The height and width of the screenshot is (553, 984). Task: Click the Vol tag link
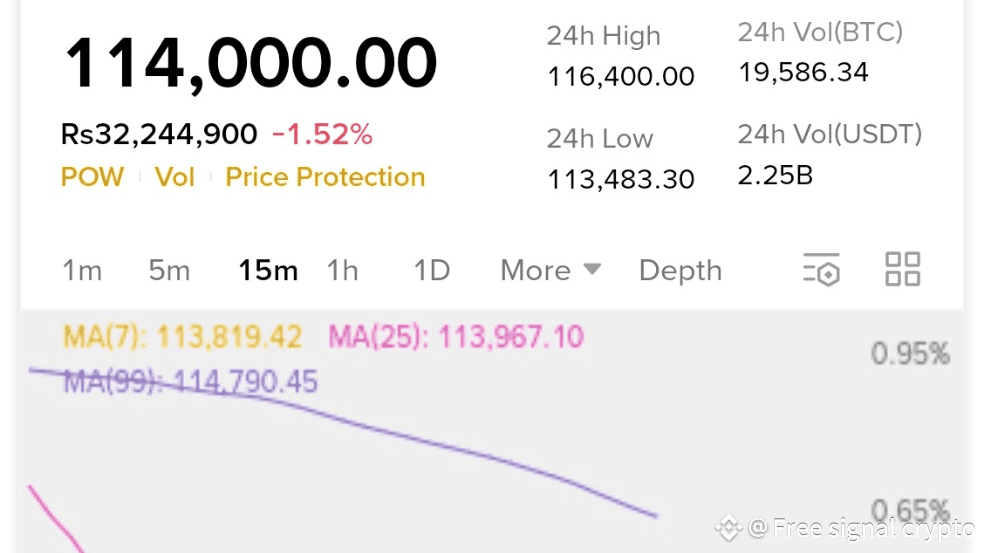175,177
